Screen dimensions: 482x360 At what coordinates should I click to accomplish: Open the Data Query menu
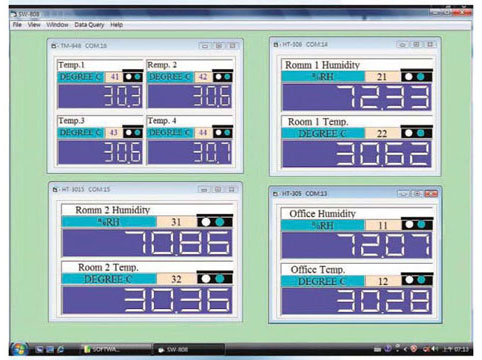point(89,25)
